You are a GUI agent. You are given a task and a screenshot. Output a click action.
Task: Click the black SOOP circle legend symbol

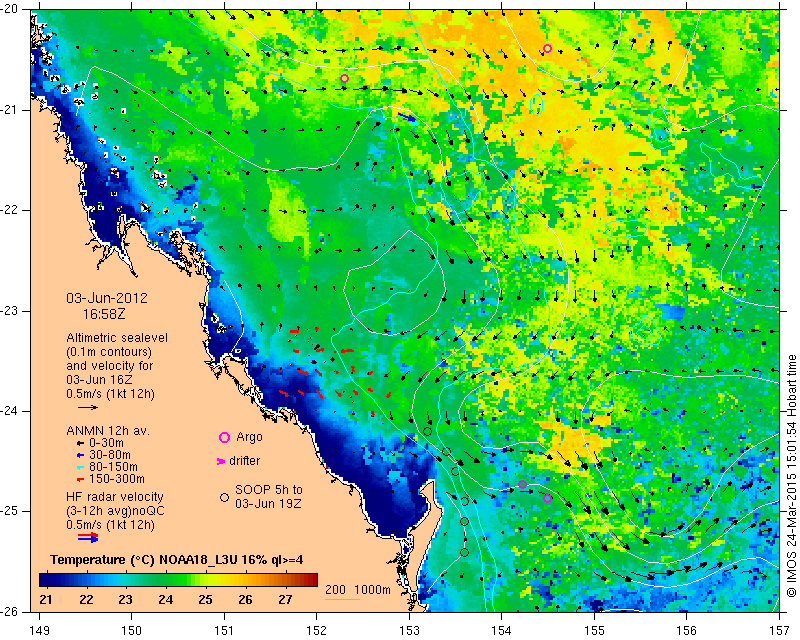(x=224, y=497)
